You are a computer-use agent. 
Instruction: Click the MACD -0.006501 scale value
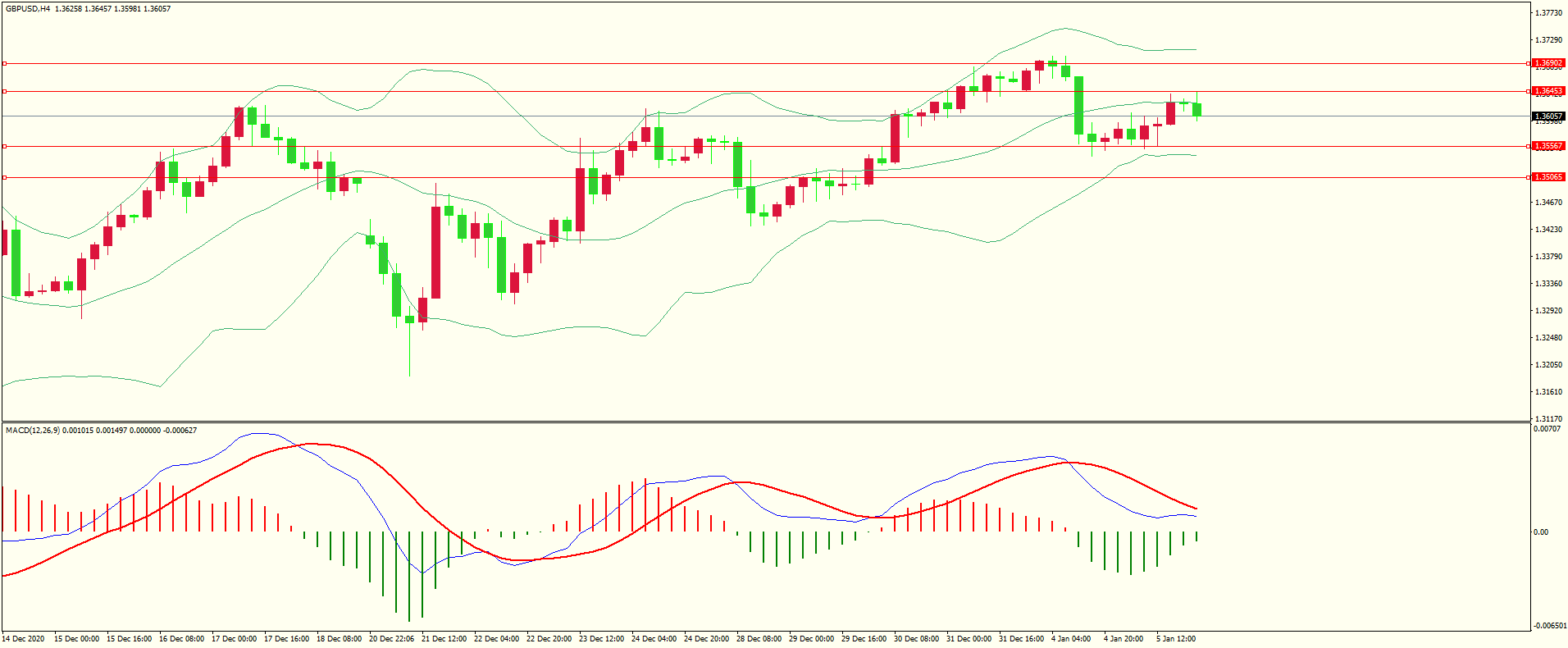coord(1549,625)
